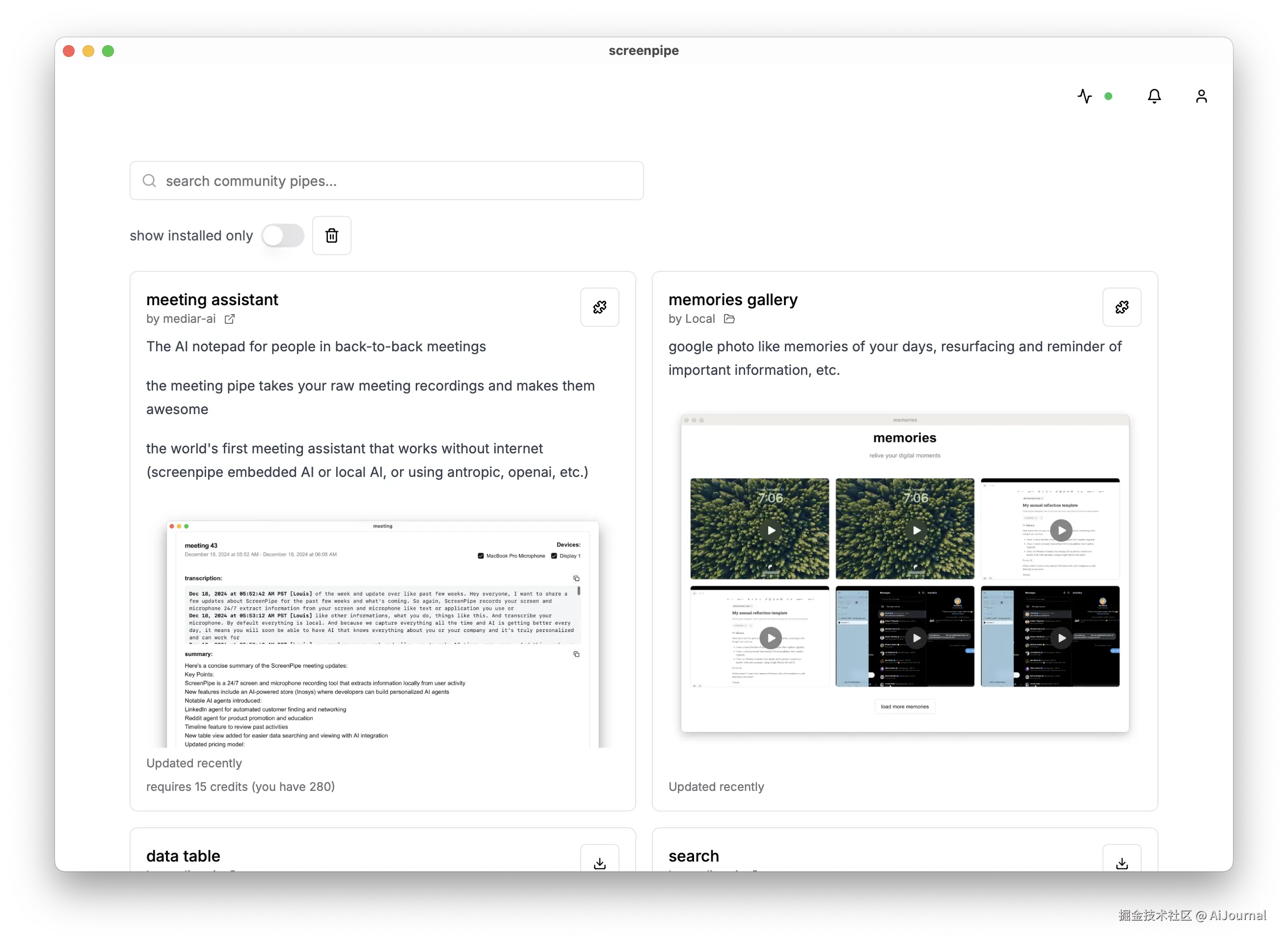The width and height of the screenshot is (1288, 944).
Task: Open the user account icon
Action: point(1201,96)
